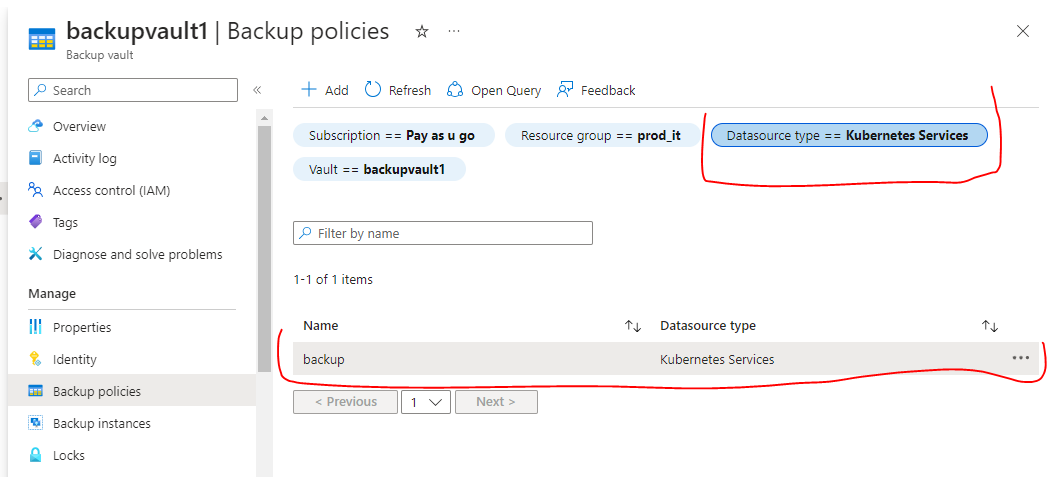The width and height of the screenshot is (1048, 477).
Task: Click the Properties bars icon
Action: [x=35, y=327]
